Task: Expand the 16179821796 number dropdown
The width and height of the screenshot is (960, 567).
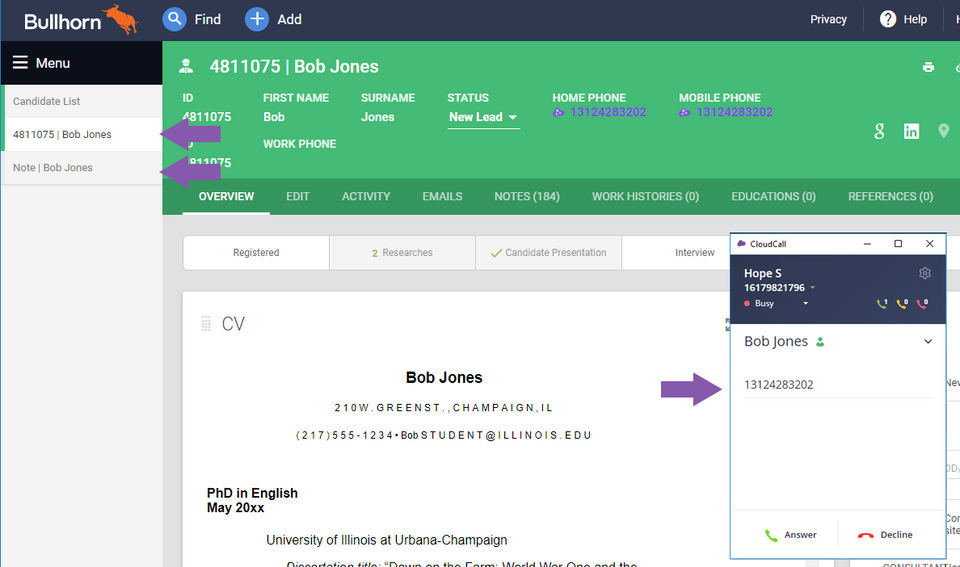Action: pos(812,288)
